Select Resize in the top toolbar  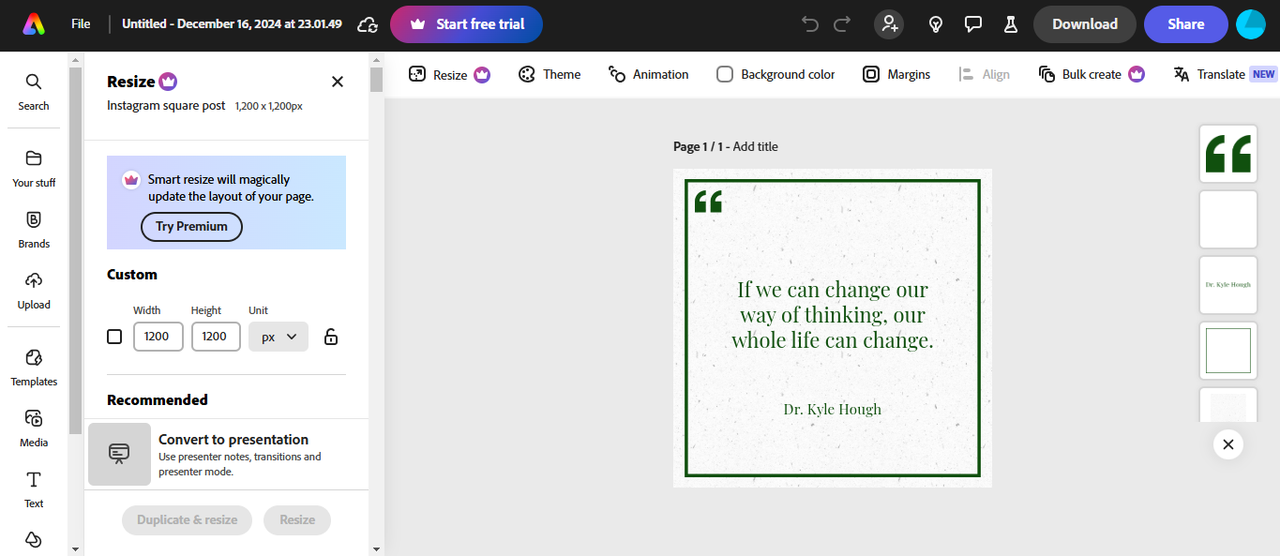coord(449,74)
